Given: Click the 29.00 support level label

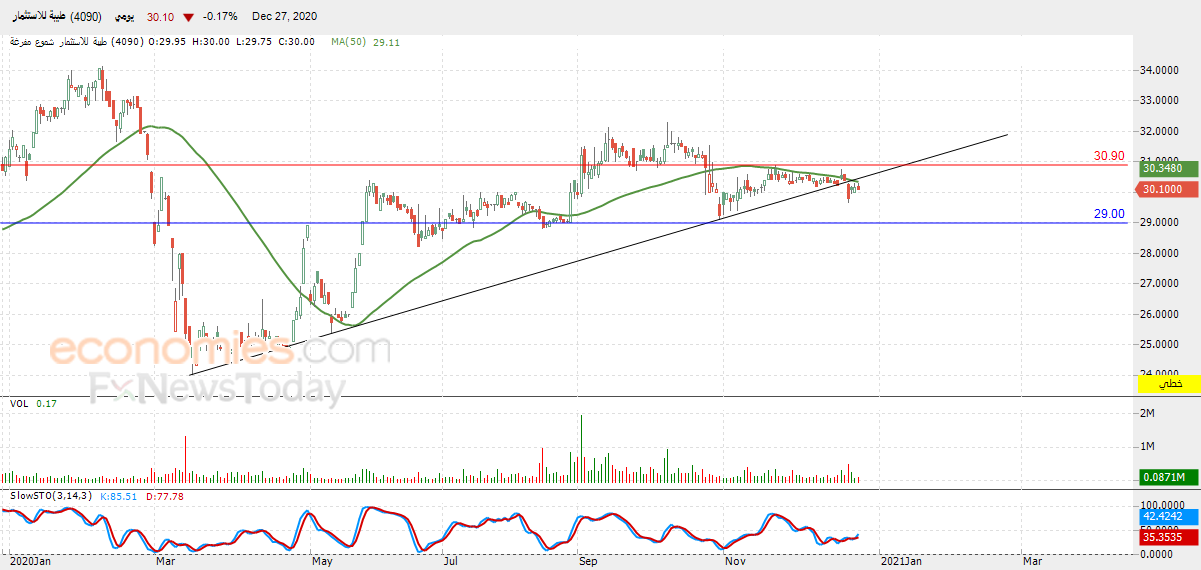Looking at the screenshot, I should click(x=1109, y=214).
